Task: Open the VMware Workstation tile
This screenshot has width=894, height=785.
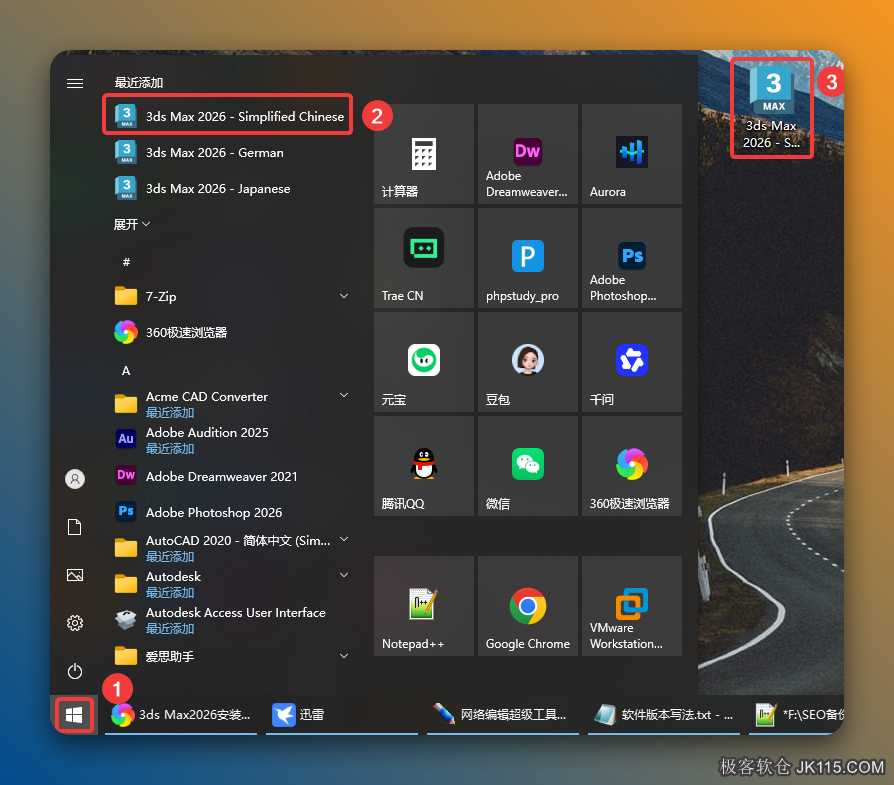Action: click(x=632, y=606)
